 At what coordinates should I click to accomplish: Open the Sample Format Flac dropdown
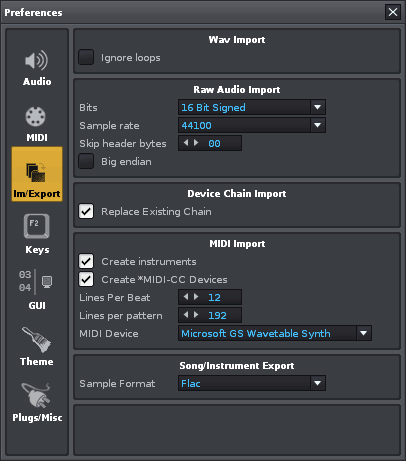point(252,383)
